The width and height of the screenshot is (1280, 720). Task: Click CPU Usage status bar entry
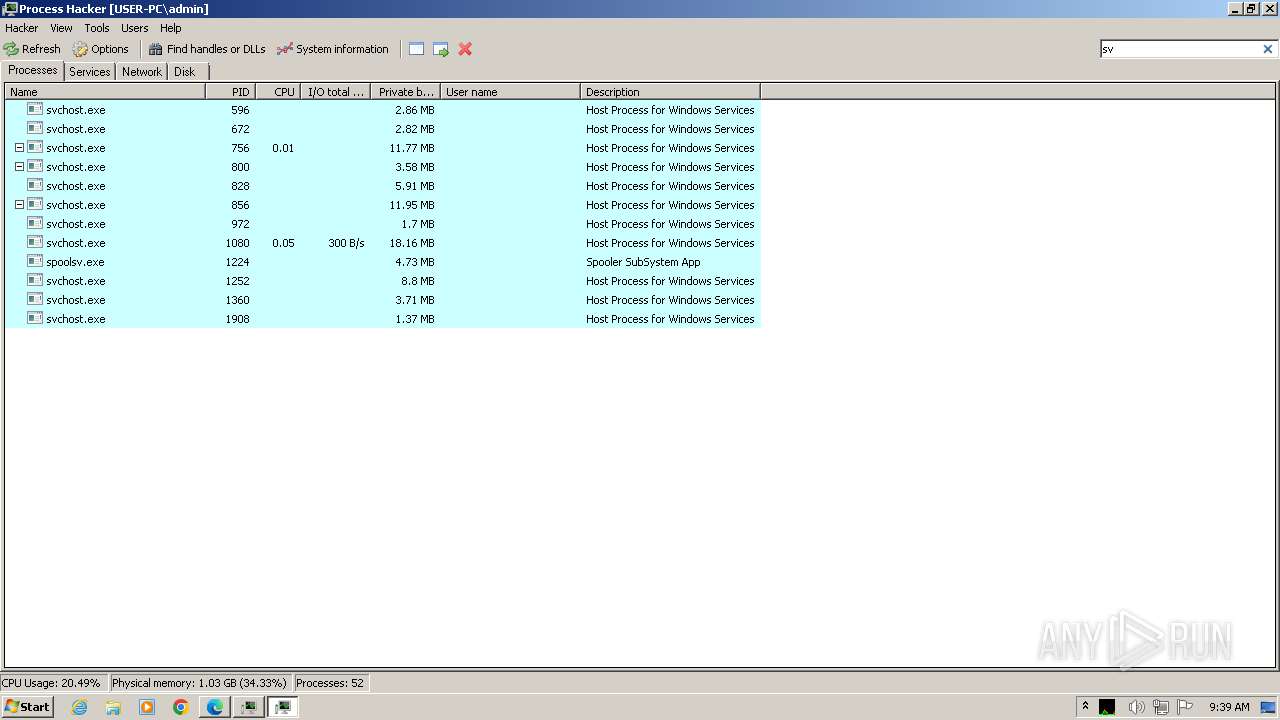pos(52,683)
